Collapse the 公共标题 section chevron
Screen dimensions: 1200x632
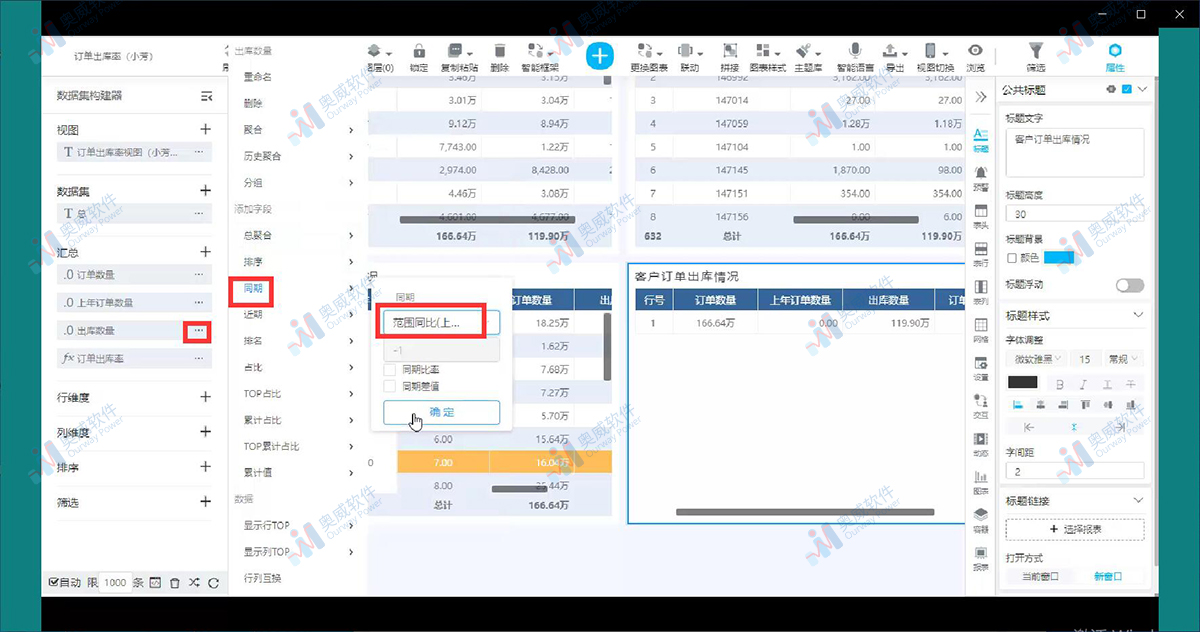pos(1142,89)
